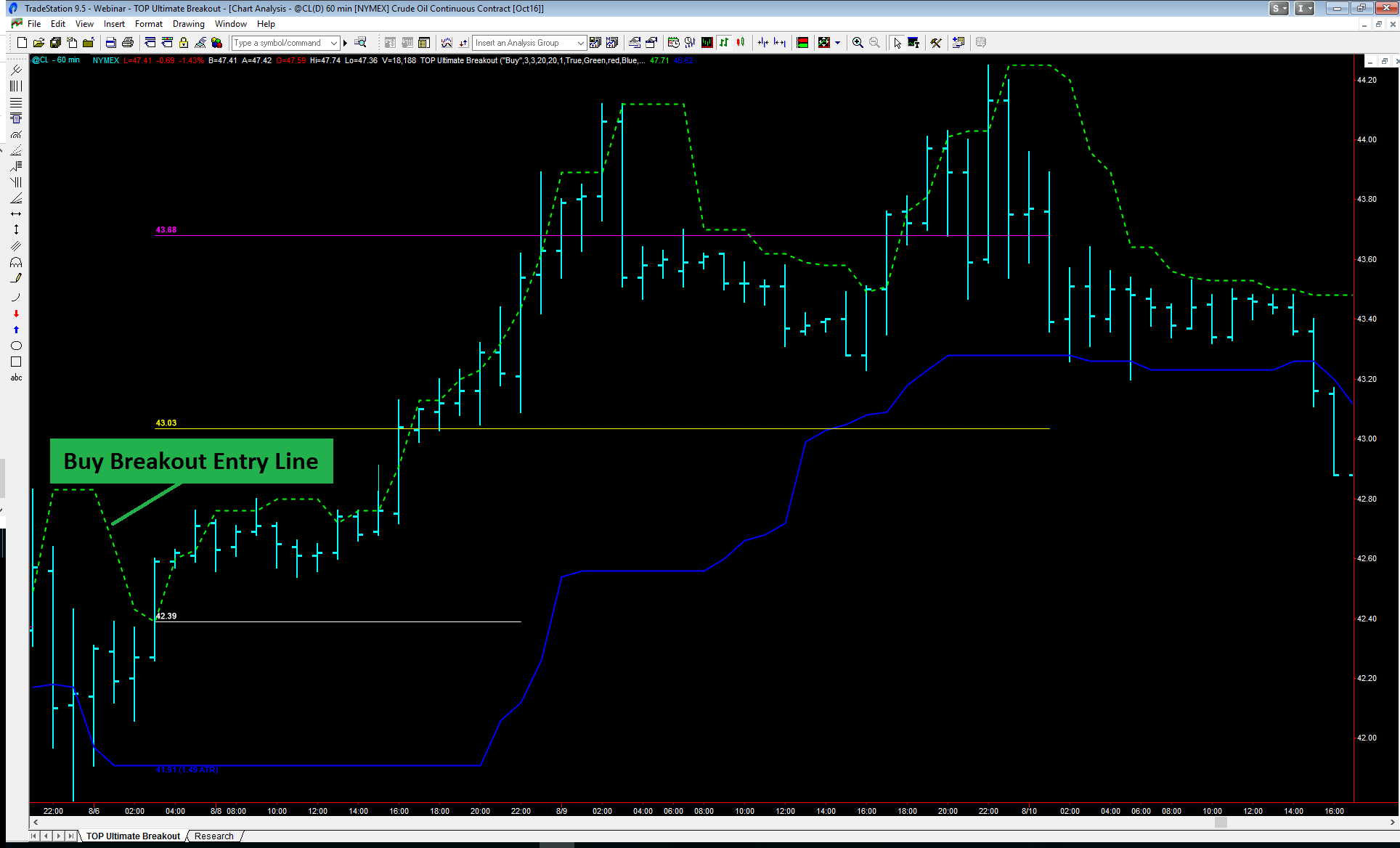The width and height of the screenshot is (1400, 848).
Task: Toggle the pointer selection mode
Action: (898, 43)
